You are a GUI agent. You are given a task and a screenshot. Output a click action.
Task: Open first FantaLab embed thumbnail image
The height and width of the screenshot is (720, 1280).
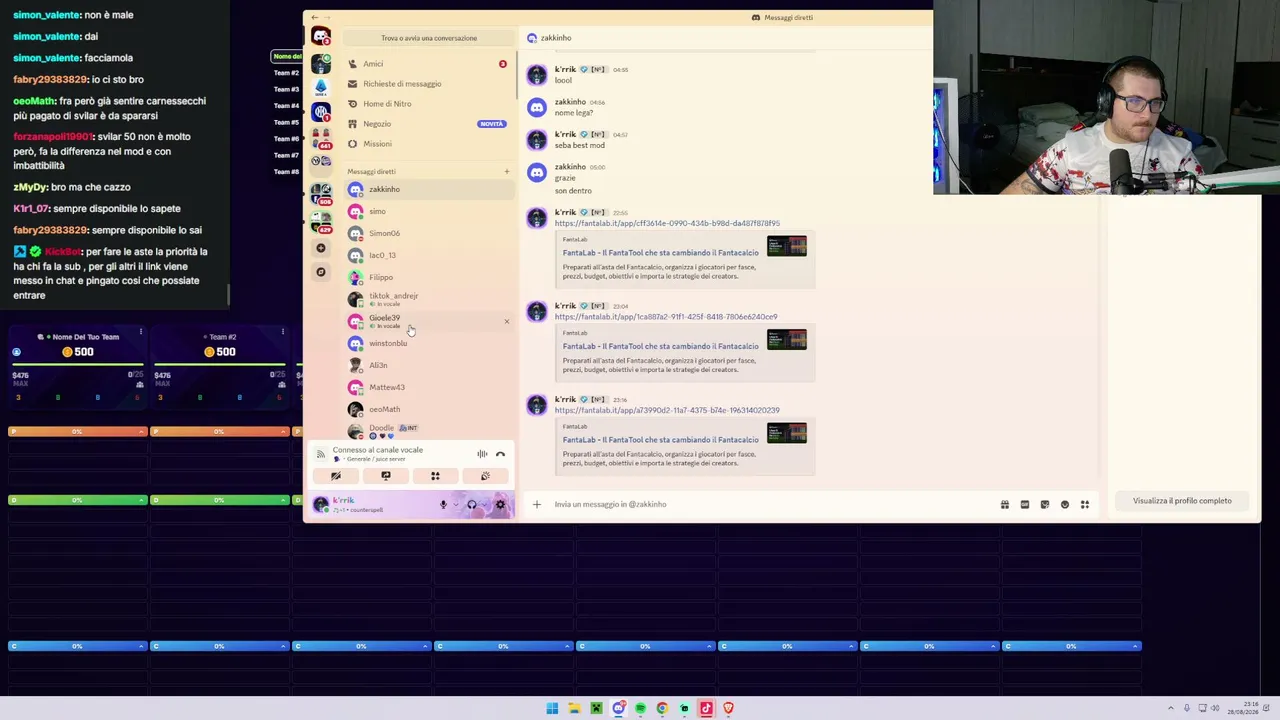(x=787, y=246)
